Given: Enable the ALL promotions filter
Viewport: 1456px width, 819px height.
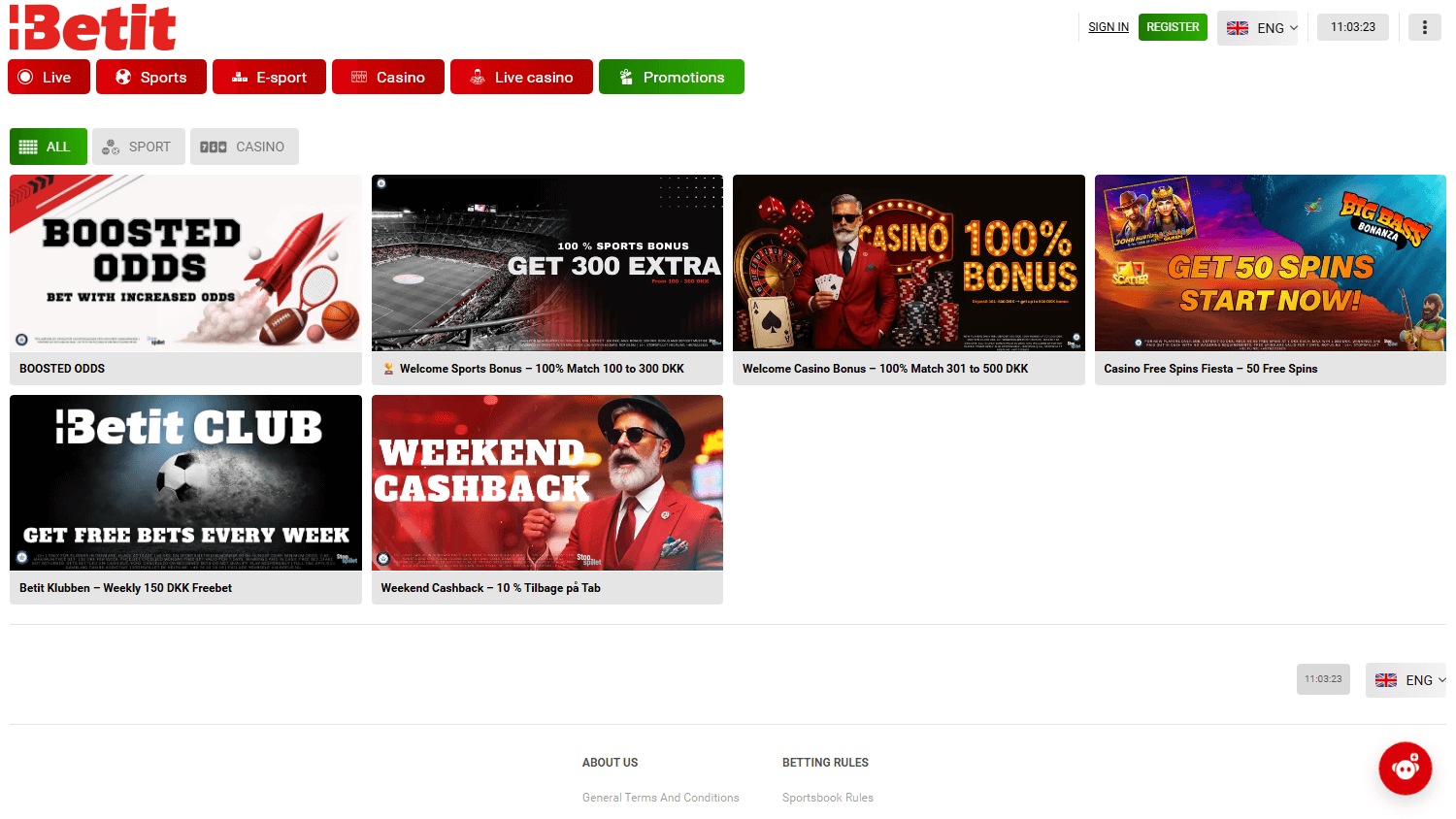Looking at the screenshot, I should pyautogui.click(x=48, y=146).
